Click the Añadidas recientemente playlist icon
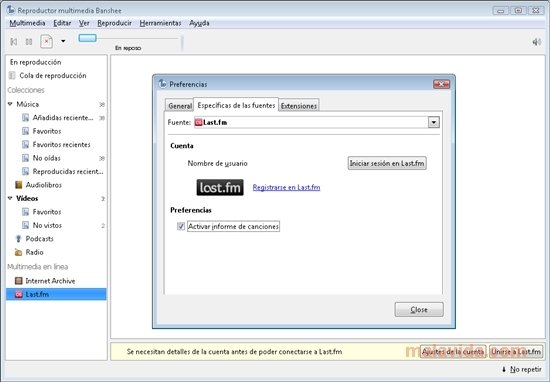Viewport: 550px width, 382px height. 25,118
